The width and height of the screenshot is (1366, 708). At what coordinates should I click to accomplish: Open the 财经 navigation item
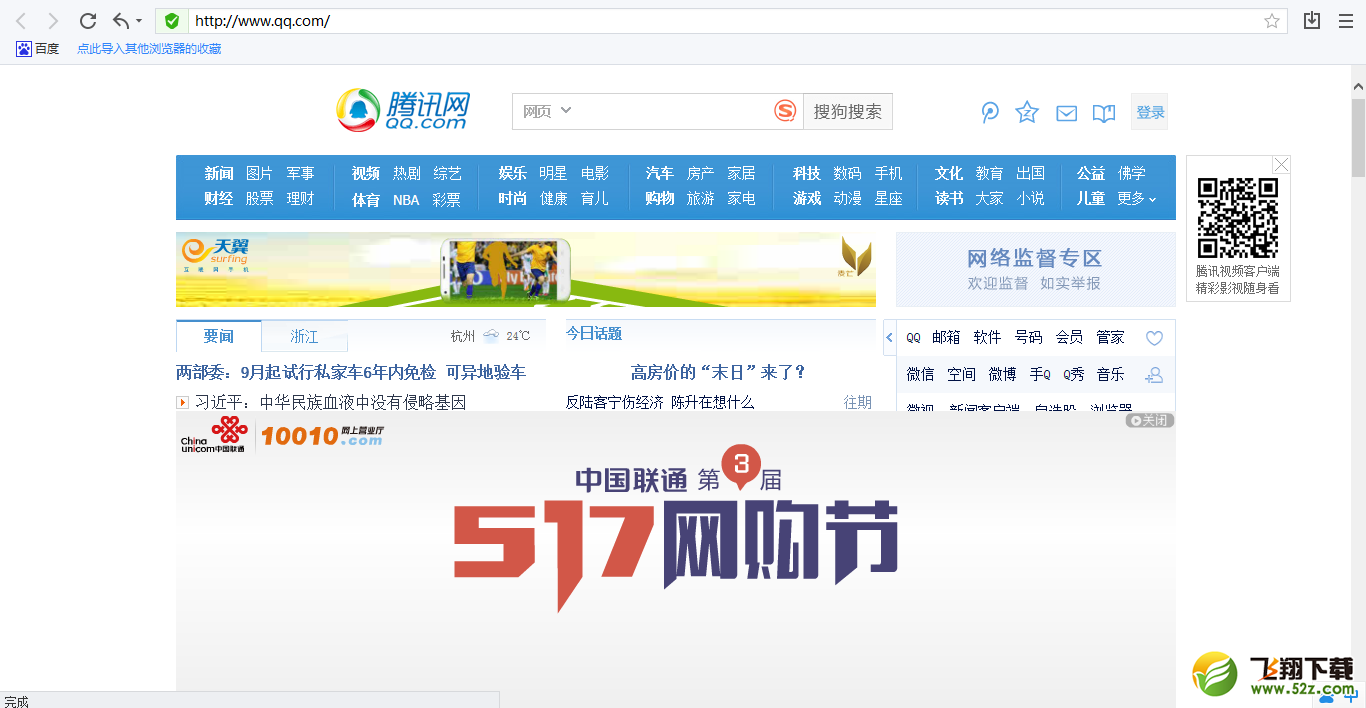coord(219,198)
